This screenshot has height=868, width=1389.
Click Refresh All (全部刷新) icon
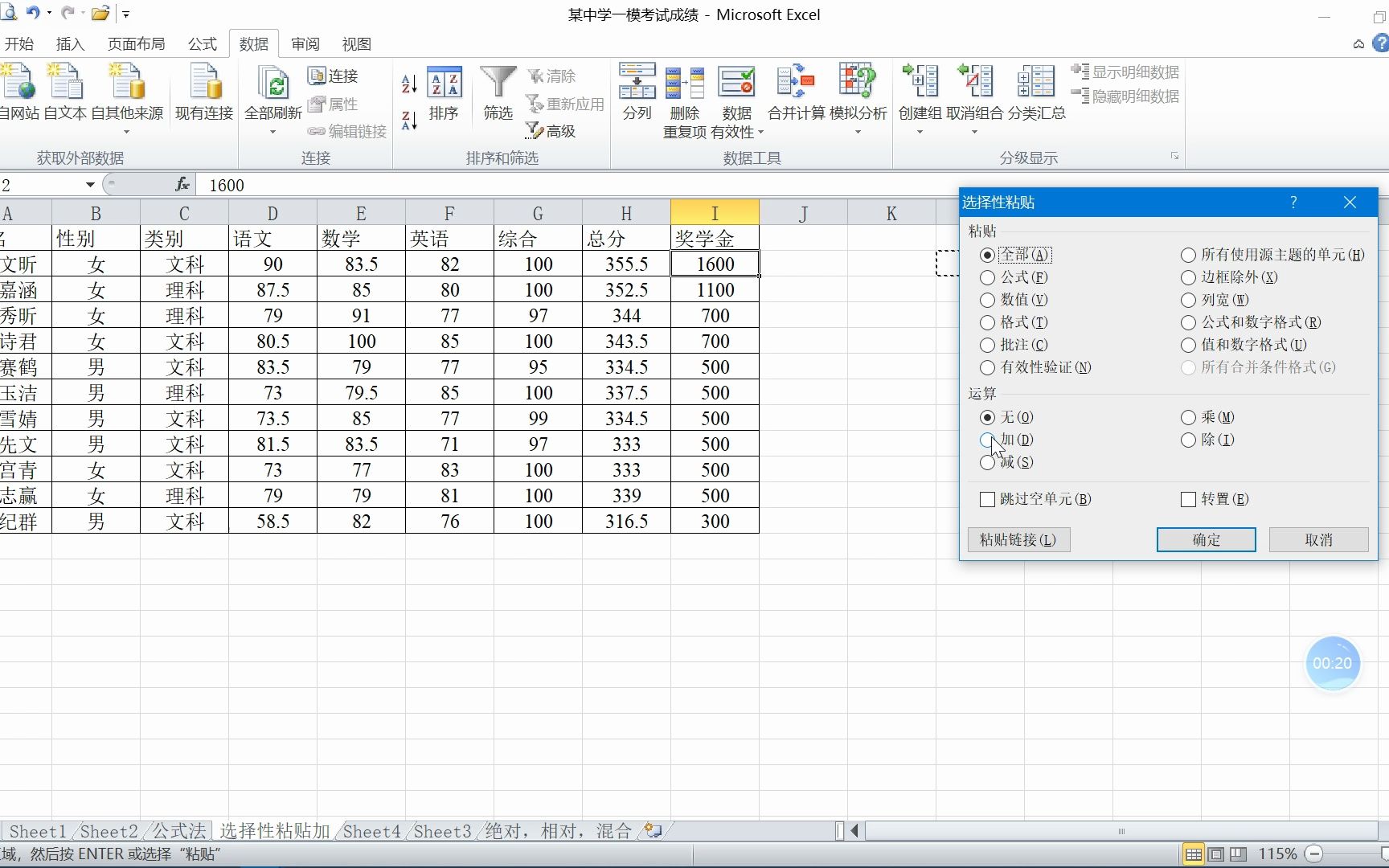tap(273, 82)
